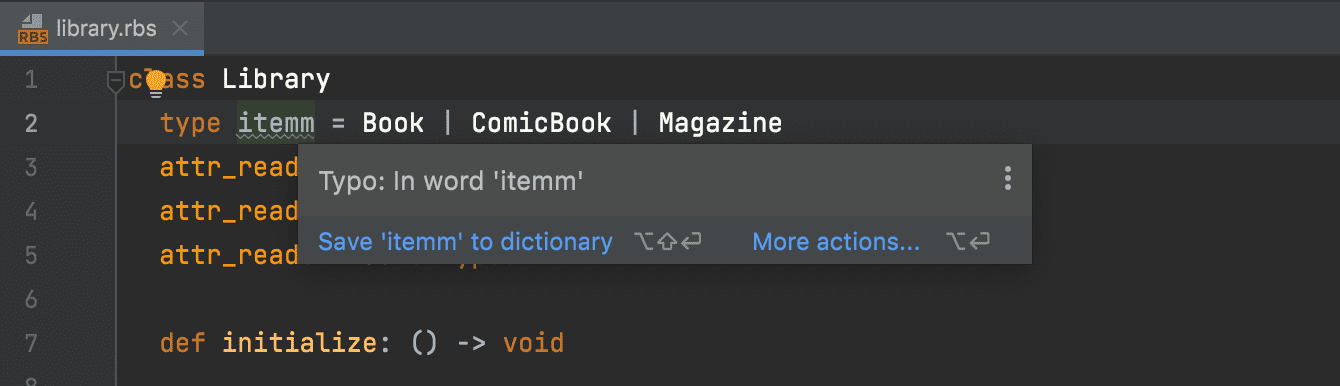Click the Typo: In word 'itemm' message

[450, 181]
